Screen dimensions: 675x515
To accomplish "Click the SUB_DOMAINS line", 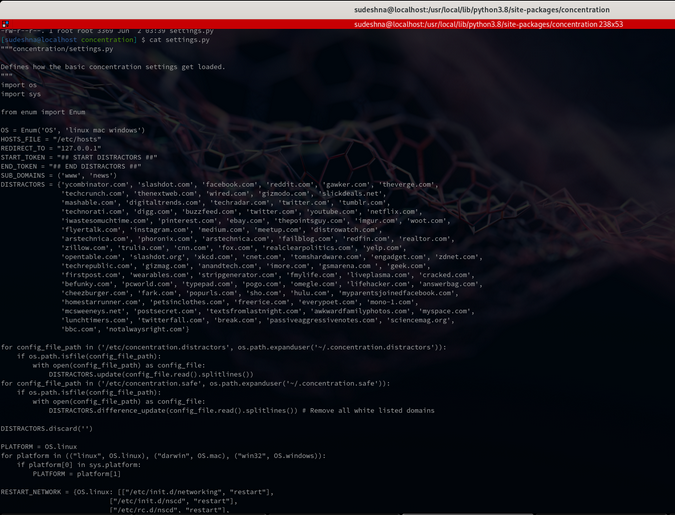I will pos(59,175).
